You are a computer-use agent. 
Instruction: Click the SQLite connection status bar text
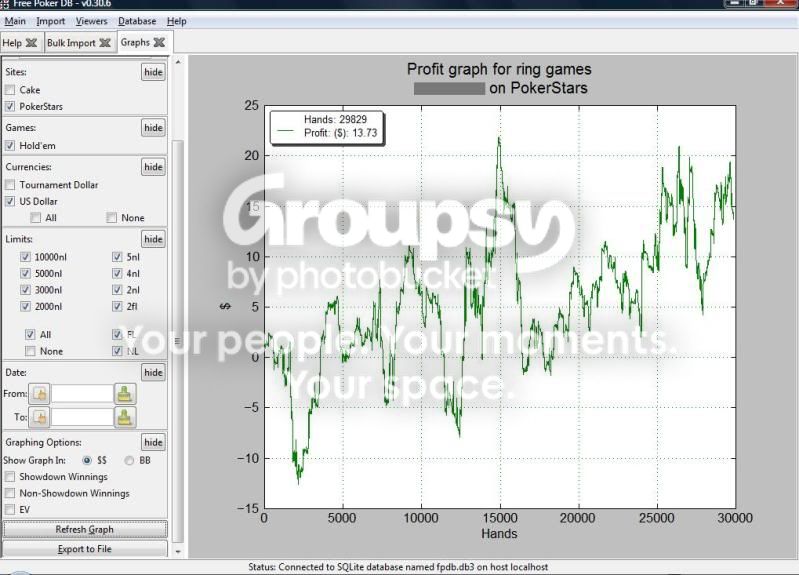pos(398,566)
